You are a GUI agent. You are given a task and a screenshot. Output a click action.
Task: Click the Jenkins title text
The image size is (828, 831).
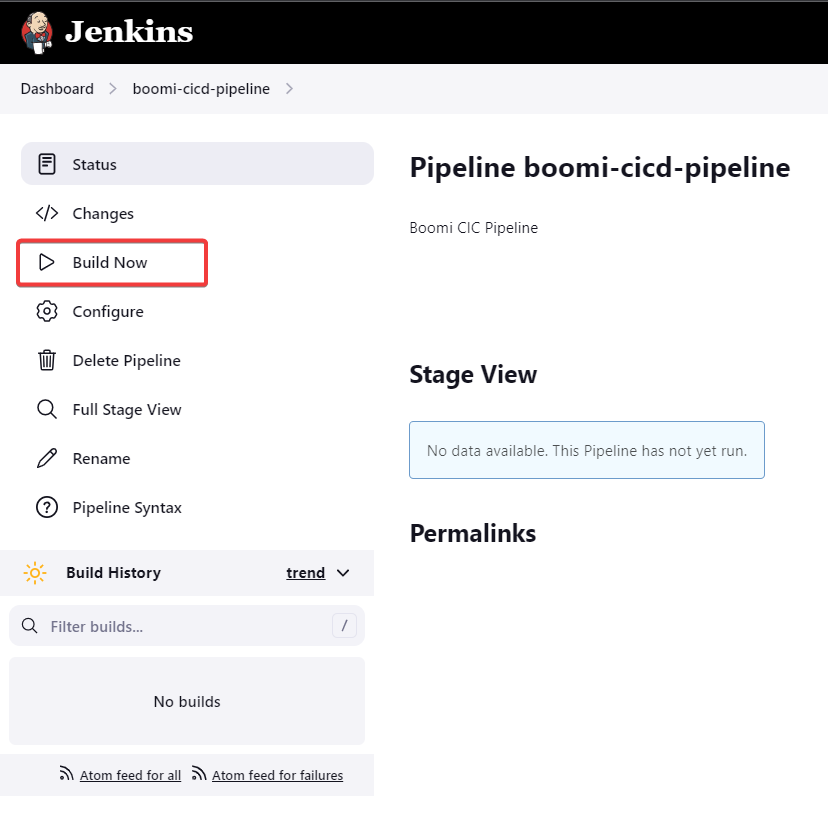(x=129, y=32)
